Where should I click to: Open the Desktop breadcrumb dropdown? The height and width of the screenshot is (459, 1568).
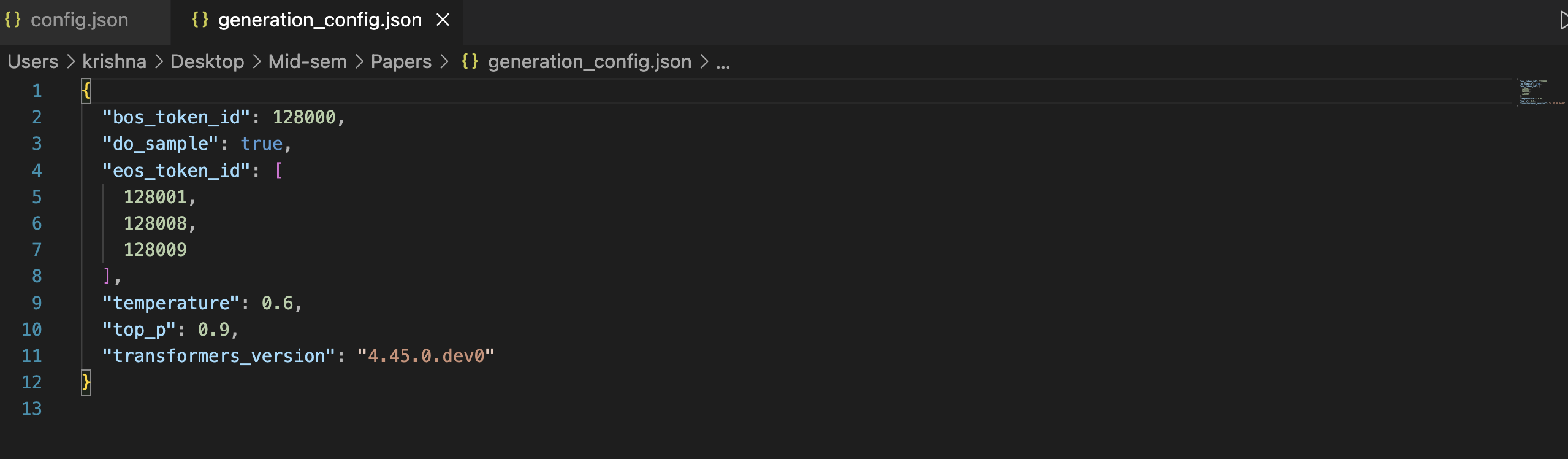tap(206, 61)
